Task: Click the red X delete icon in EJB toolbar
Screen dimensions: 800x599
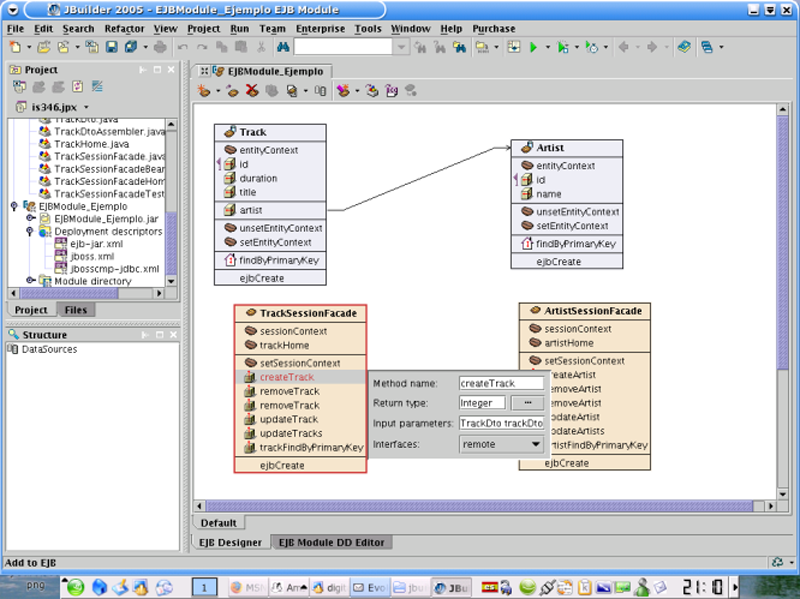Action: (251, 91)
